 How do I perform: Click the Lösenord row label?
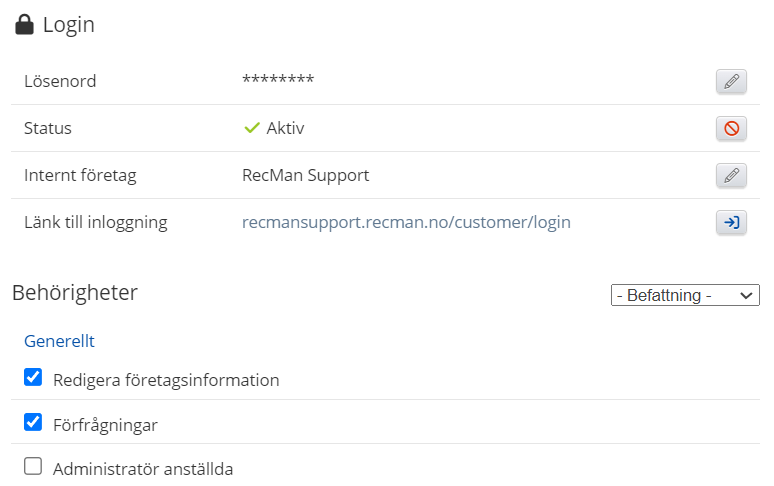click(60, 82)
